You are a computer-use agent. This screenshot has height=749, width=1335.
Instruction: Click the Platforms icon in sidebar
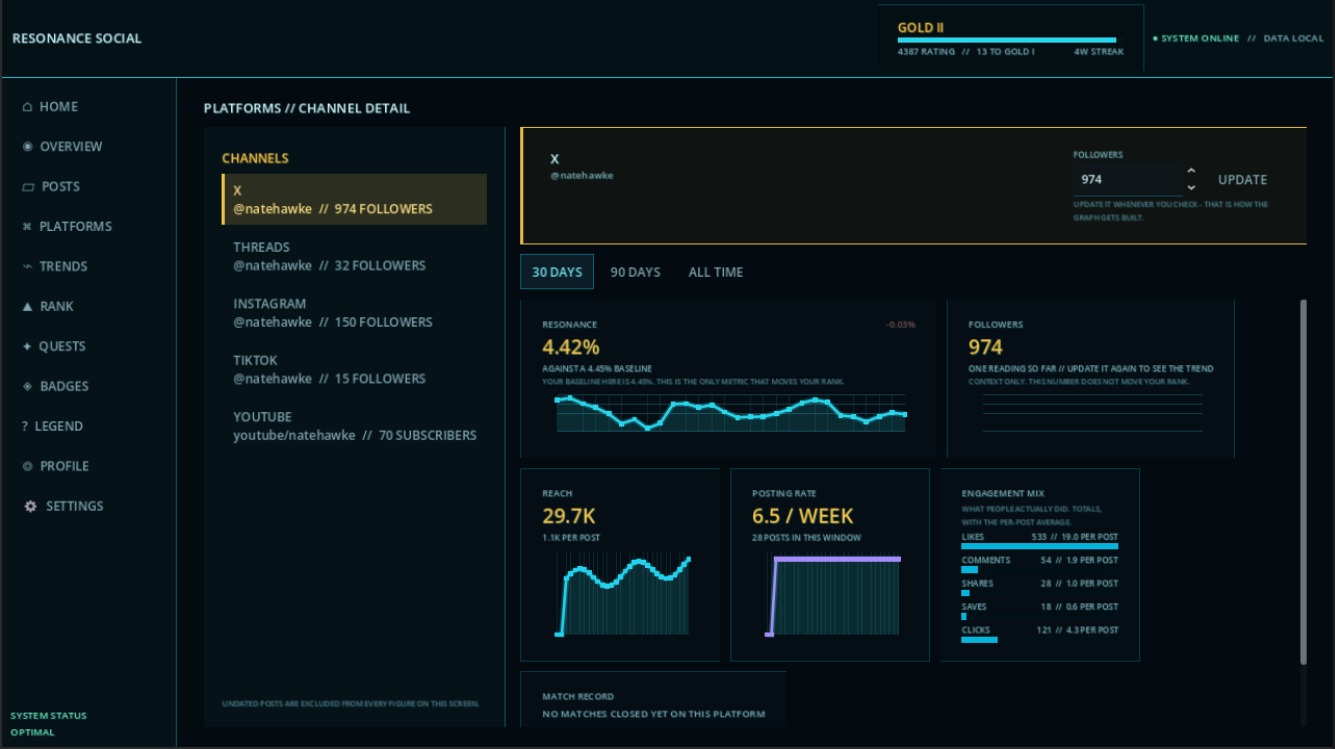[x=27, y=227]
